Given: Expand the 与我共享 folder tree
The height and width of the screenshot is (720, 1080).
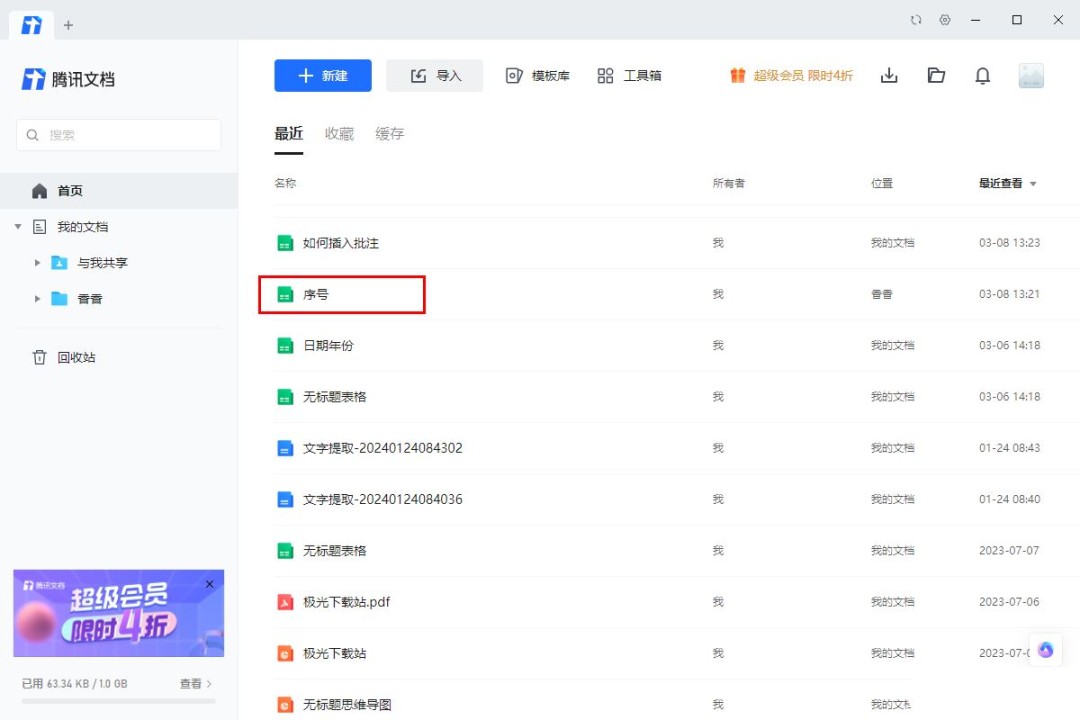Looking at the screenshot, I should [38, 263].
